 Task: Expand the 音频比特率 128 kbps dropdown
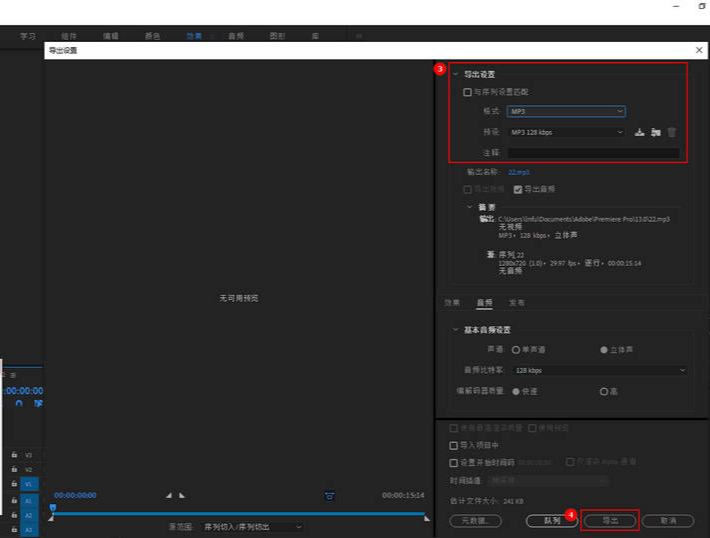click(599, 370)
